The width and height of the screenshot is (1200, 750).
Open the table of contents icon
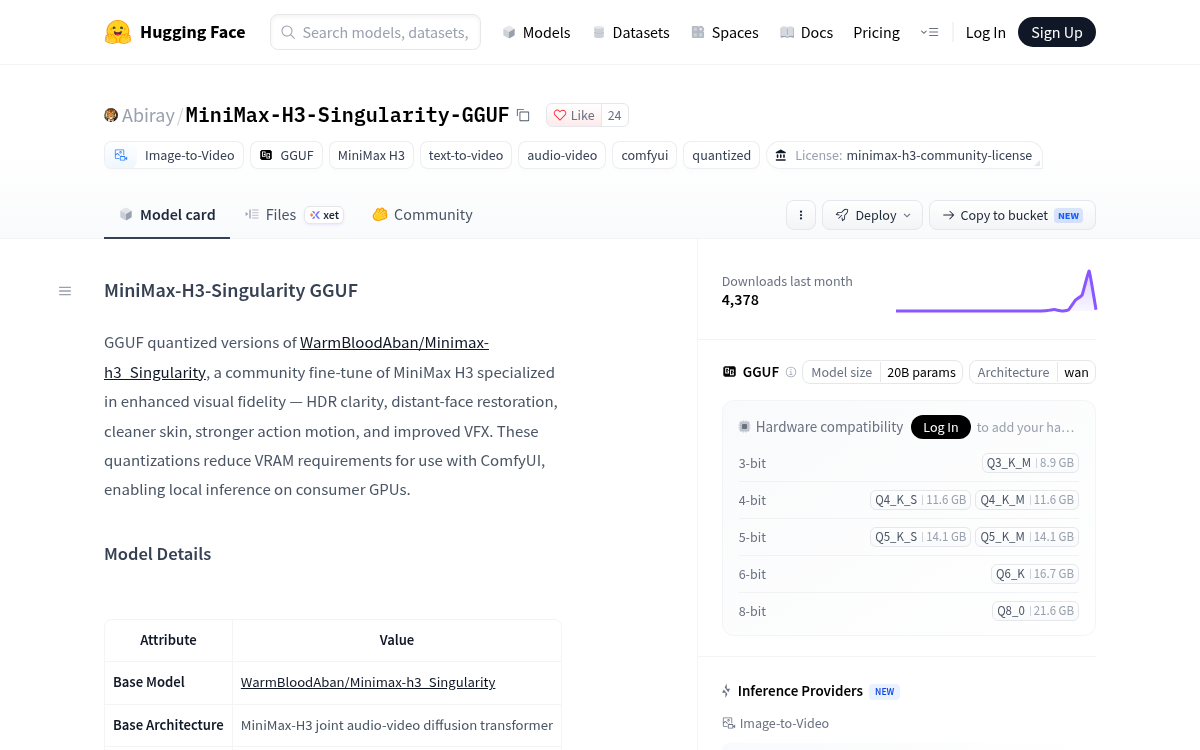[x=65, y=291]
